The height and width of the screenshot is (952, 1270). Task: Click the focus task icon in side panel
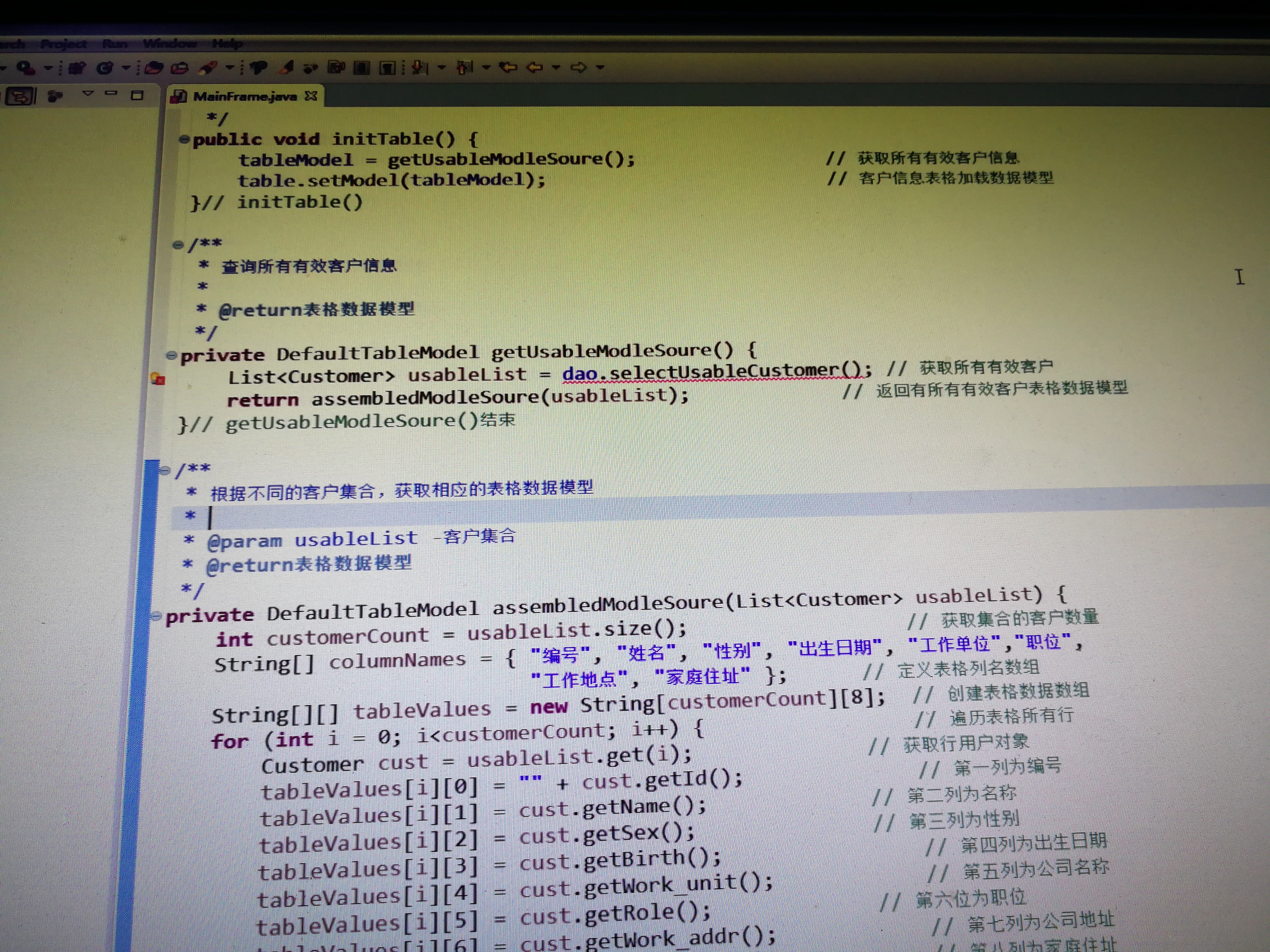55,96
